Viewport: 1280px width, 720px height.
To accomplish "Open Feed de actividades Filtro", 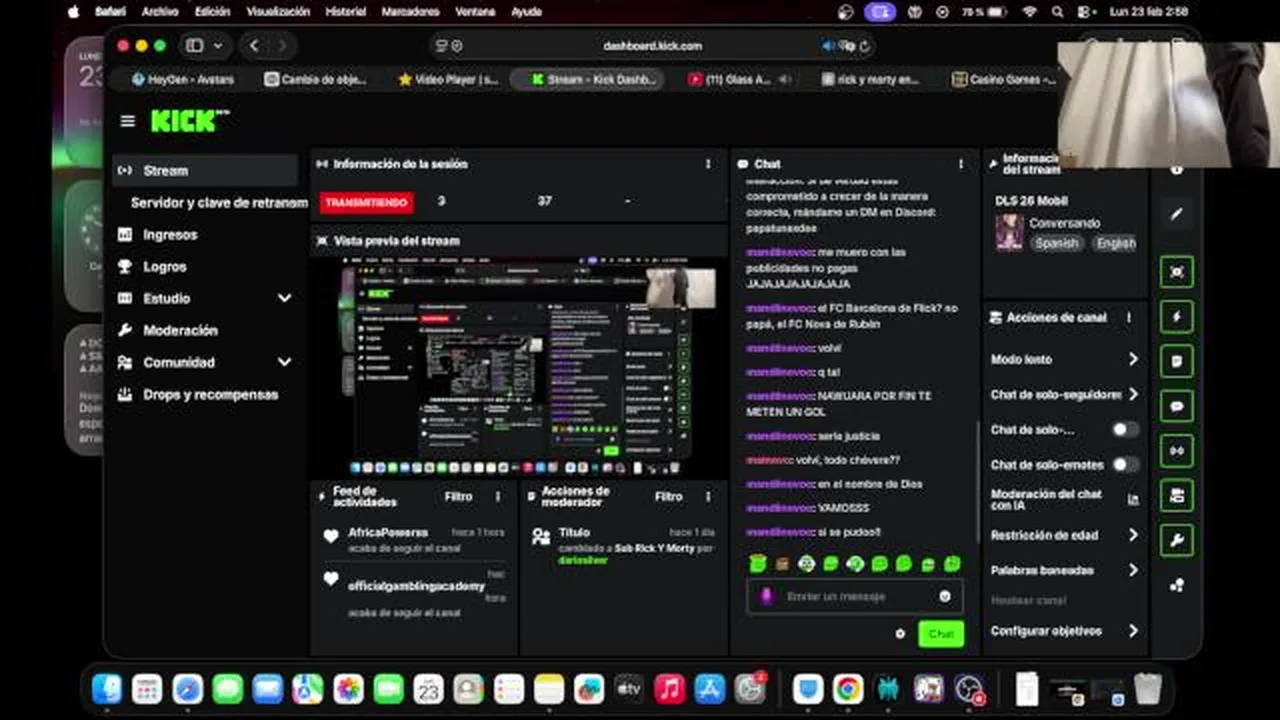I will [x=458, y=496].
